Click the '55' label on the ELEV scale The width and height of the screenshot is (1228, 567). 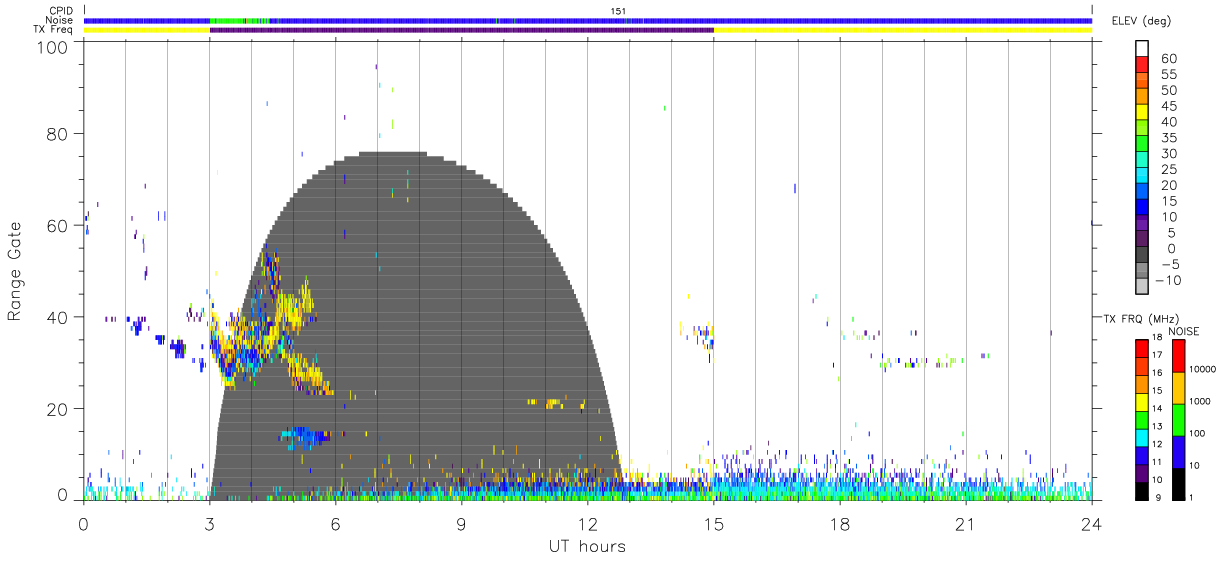[x=1168, y=74]
